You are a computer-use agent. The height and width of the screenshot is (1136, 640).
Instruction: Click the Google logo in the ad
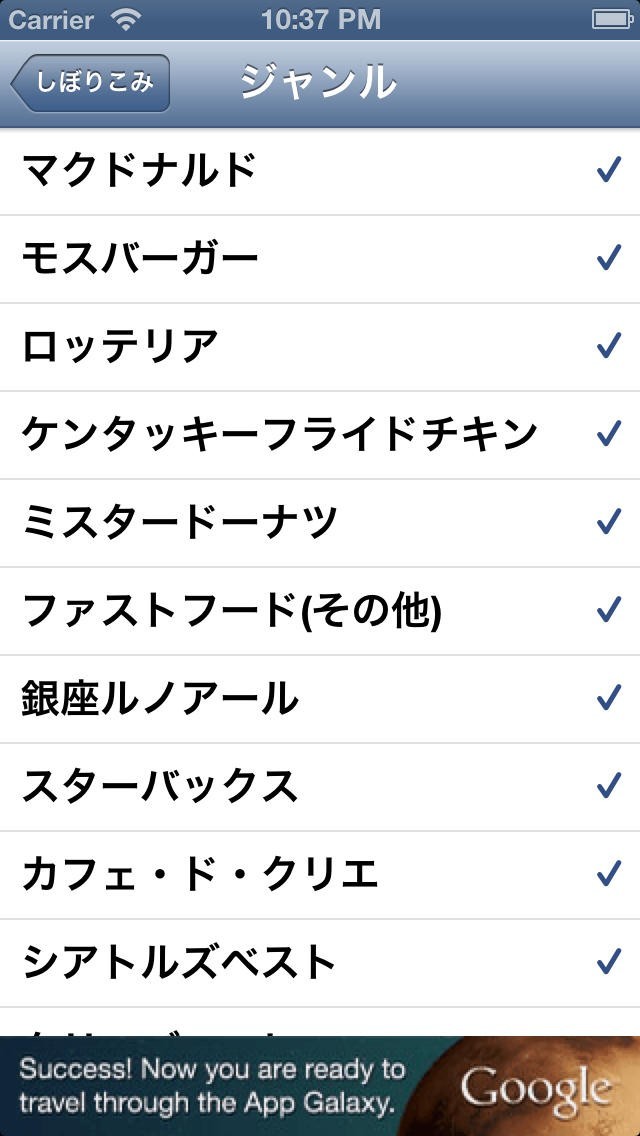(x=536, y=1088)
